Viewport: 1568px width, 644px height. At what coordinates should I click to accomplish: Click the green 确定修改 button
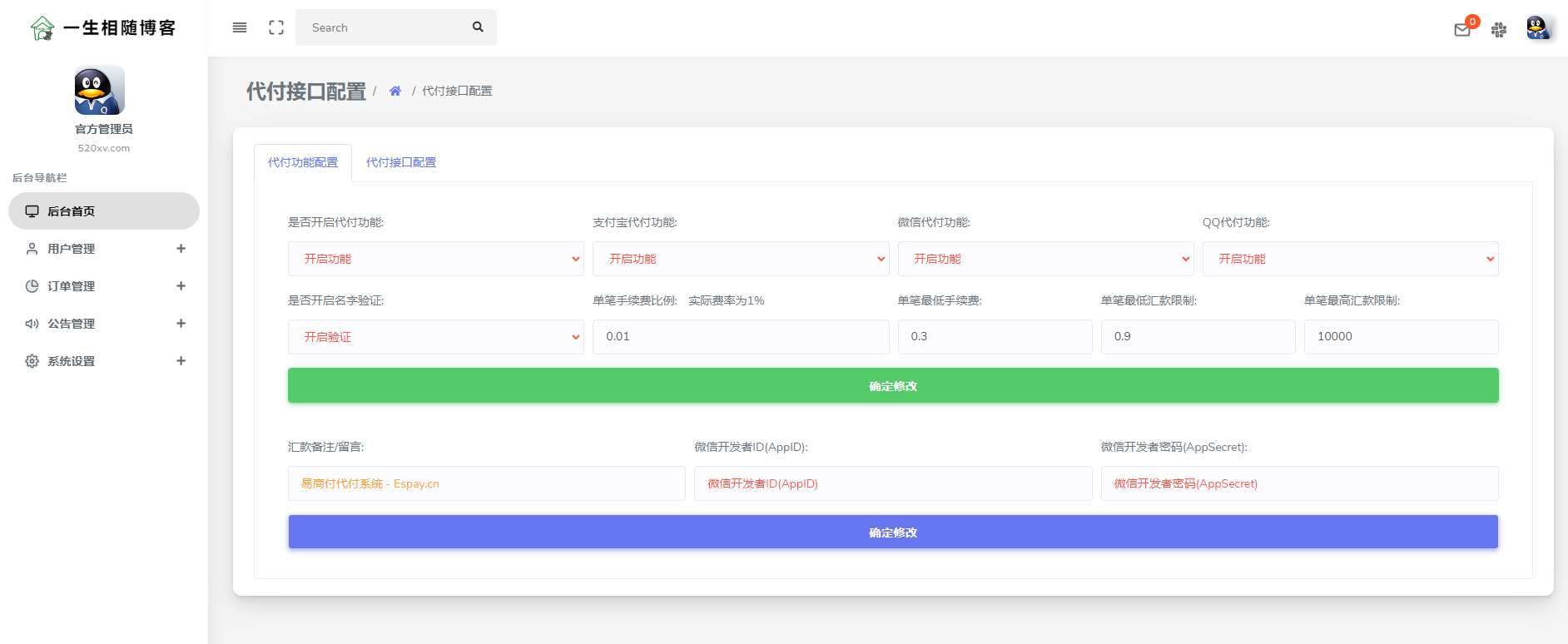(893, 385)
